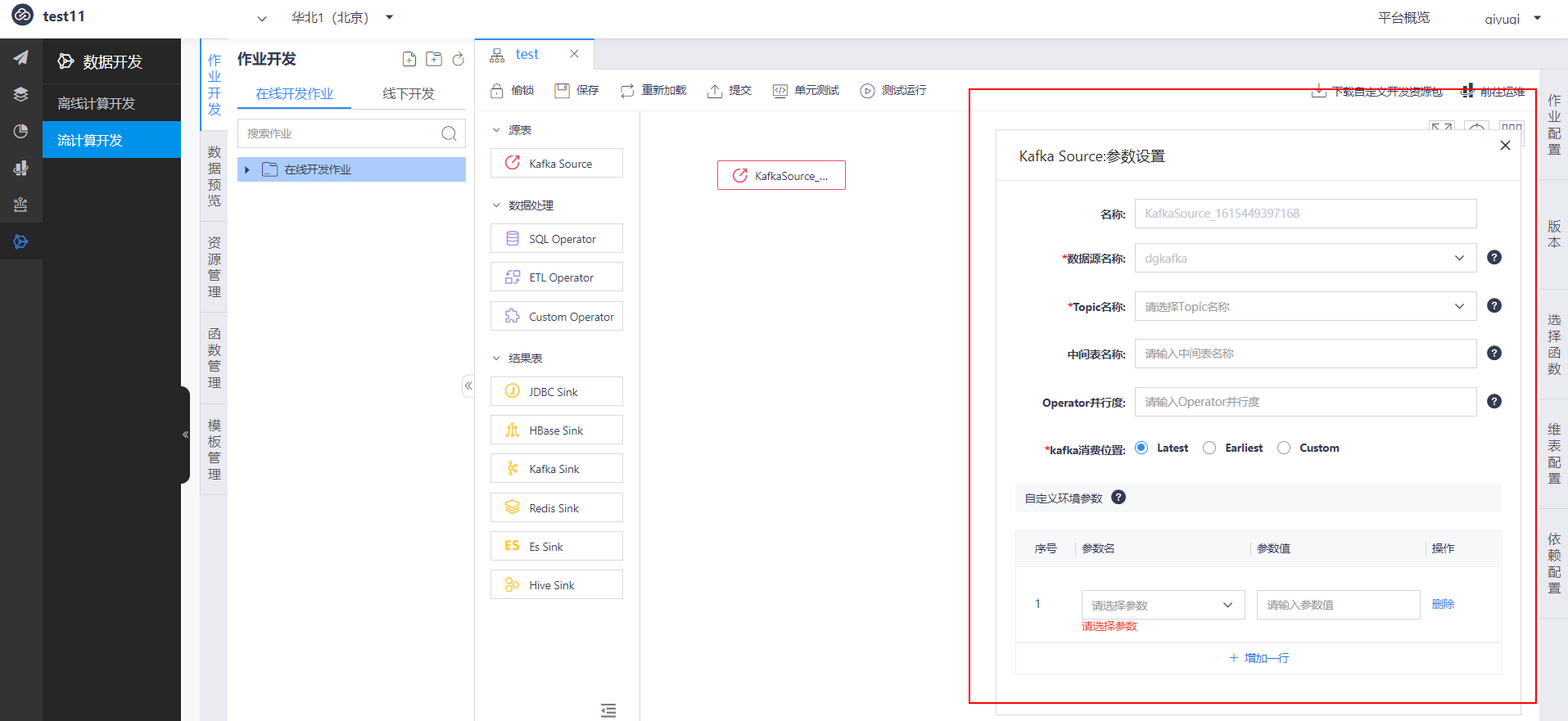Select Kafka Source component in palette
Image resolution: width=1568 pixels, height=721 pixels.
coord(557,163)
